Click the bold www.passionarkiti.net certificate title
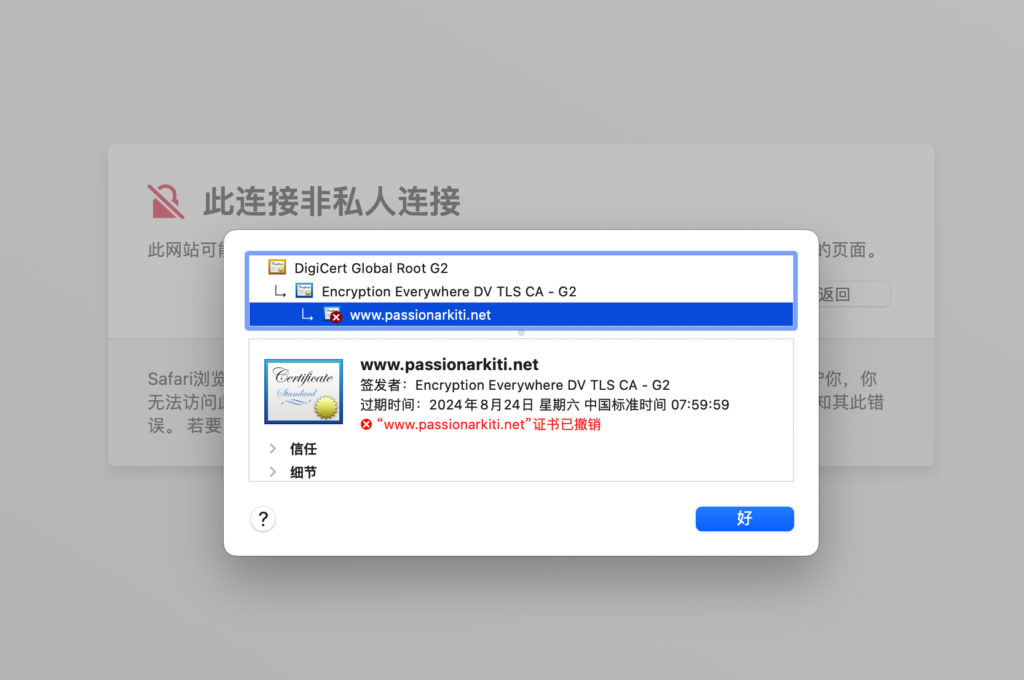This screenshot has width=1024, height=680. coord(449,364)
